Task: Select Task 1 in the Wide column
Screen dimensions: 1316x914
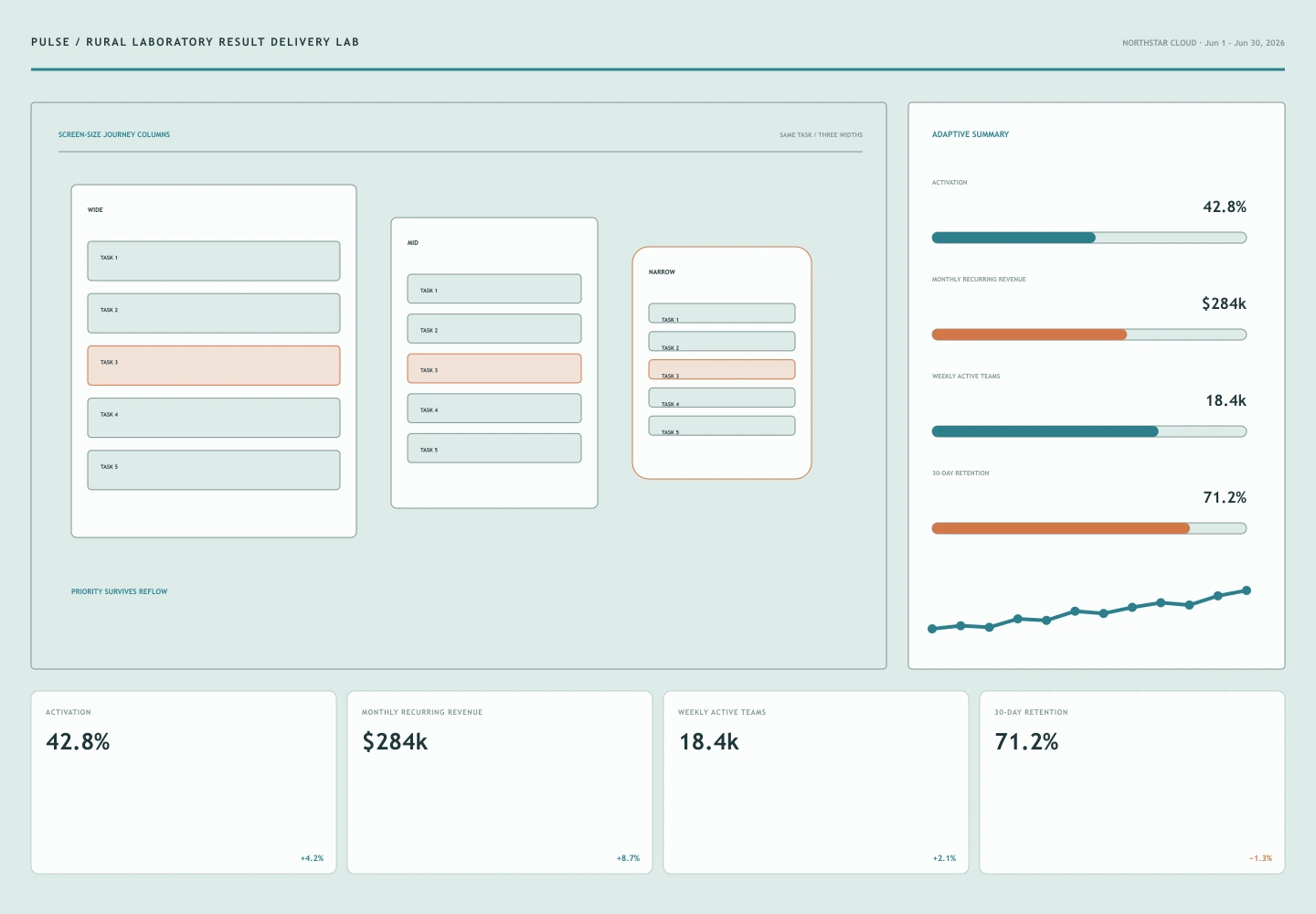Action: (214, 261)
